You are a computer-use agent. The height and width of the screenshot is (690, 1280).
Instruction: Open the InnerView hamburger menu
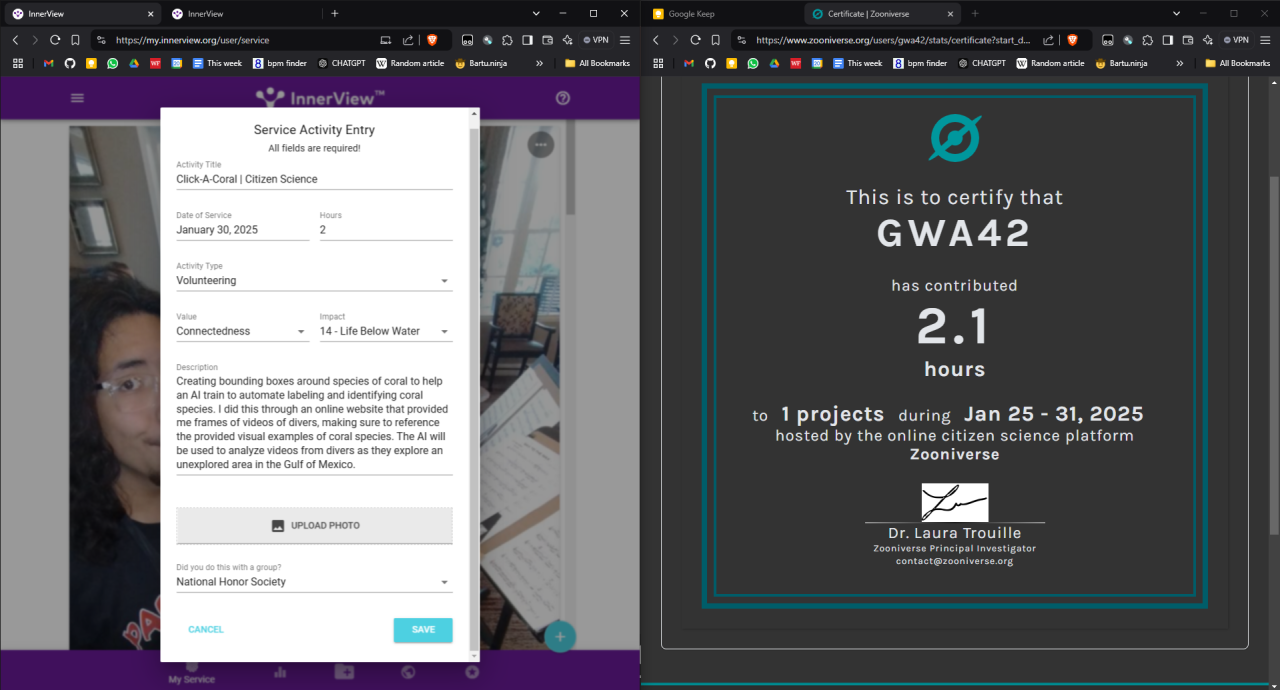point(77,98)
